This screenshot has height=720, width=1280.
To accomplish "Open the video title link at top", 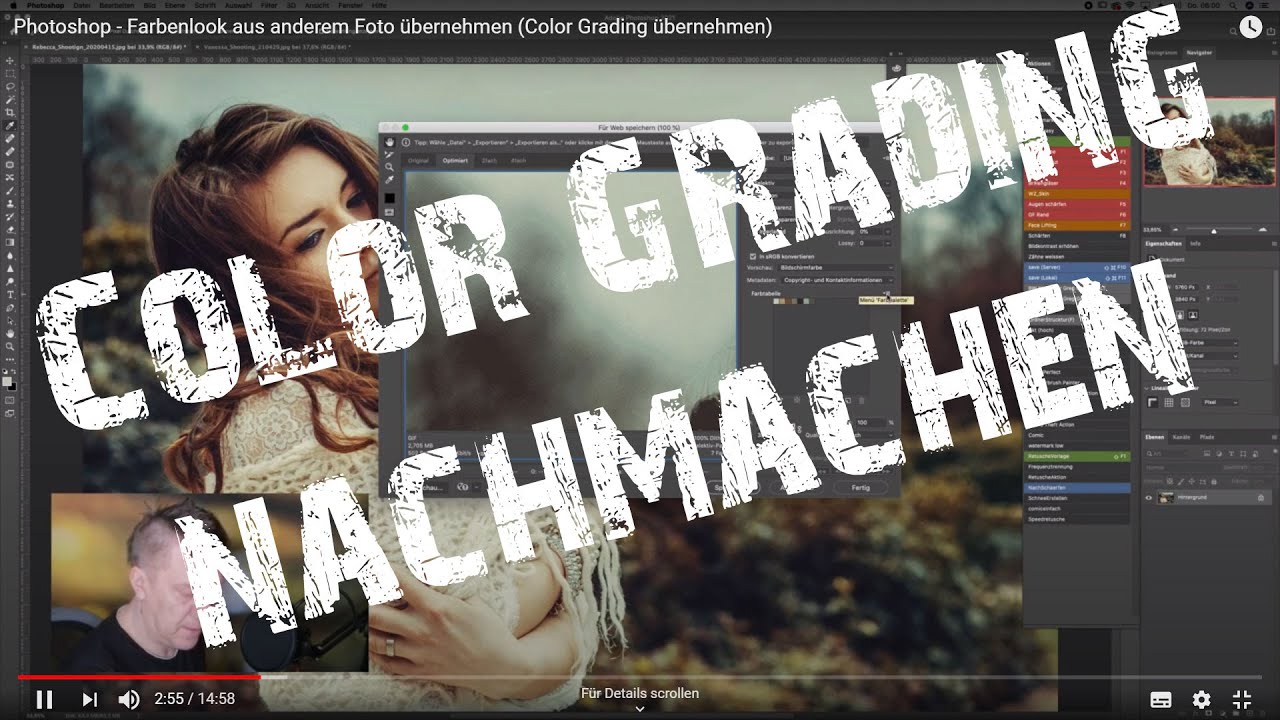I will [x=393, y=27].
